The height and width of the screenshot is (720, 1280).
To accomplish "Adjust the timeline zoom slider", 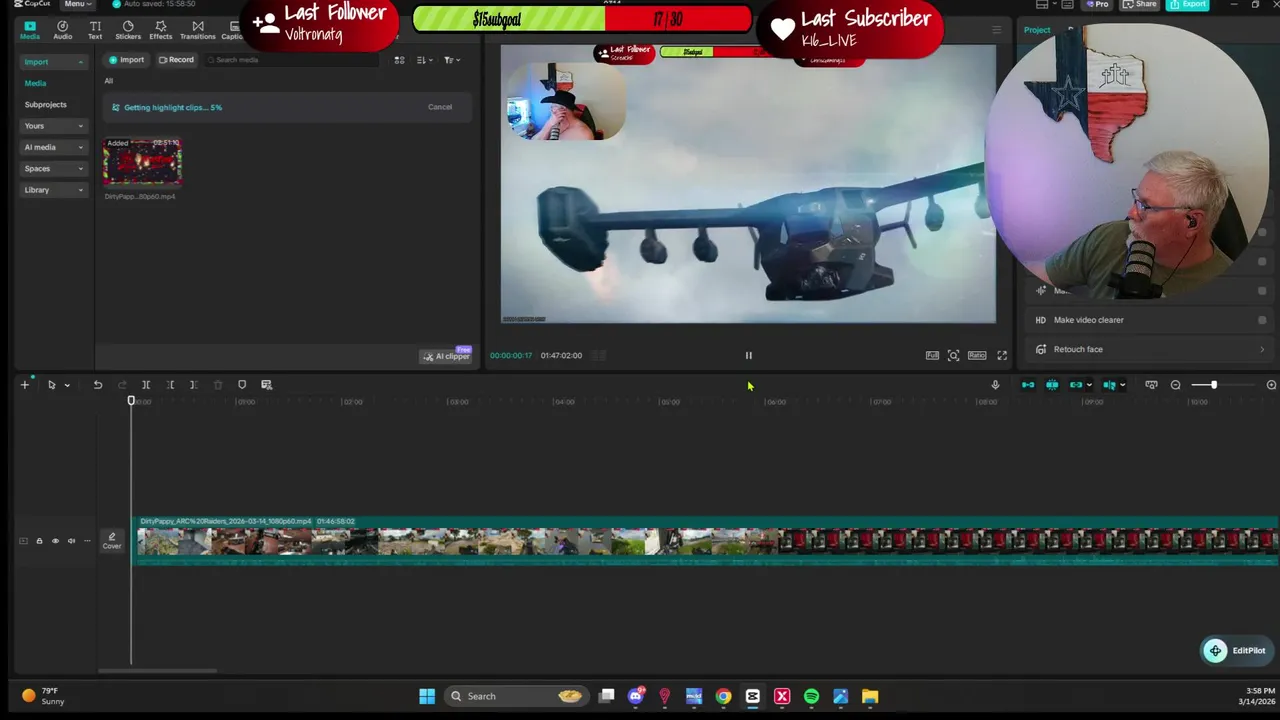I will pos(1214,385).
